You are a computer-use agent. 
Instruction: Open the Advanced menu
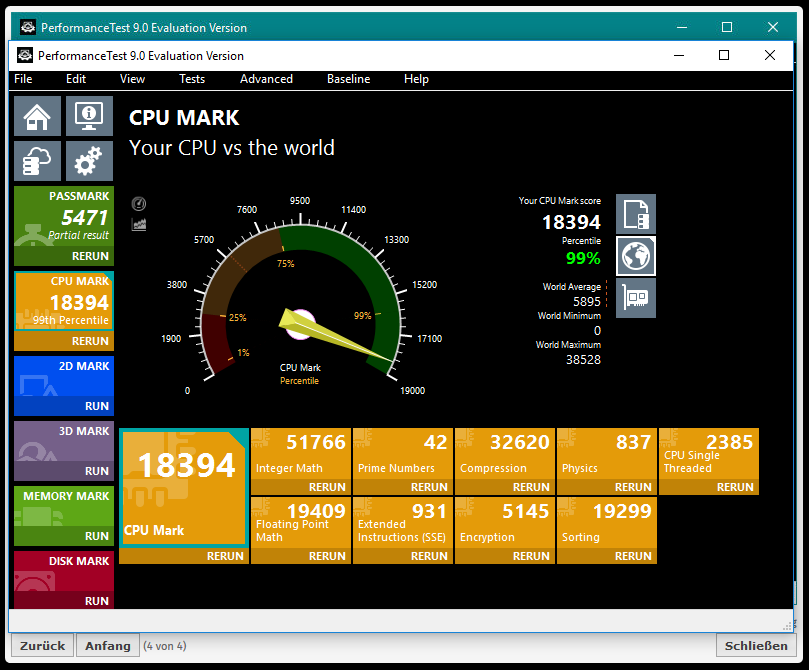click(x=266, y=79)
